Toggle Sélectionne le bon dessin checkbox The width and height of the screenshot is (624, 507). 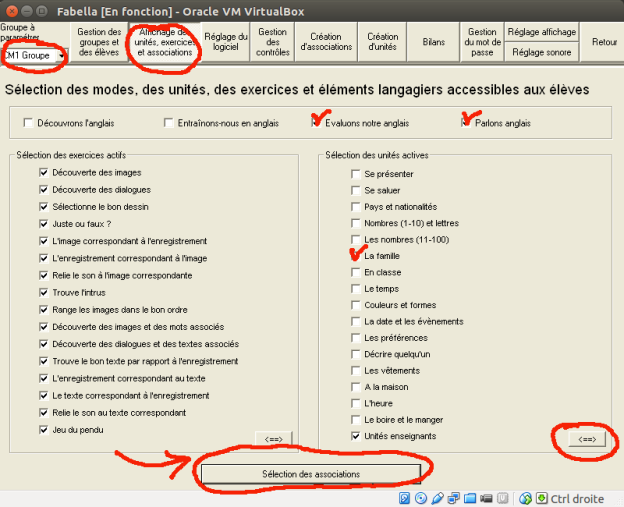44,207
